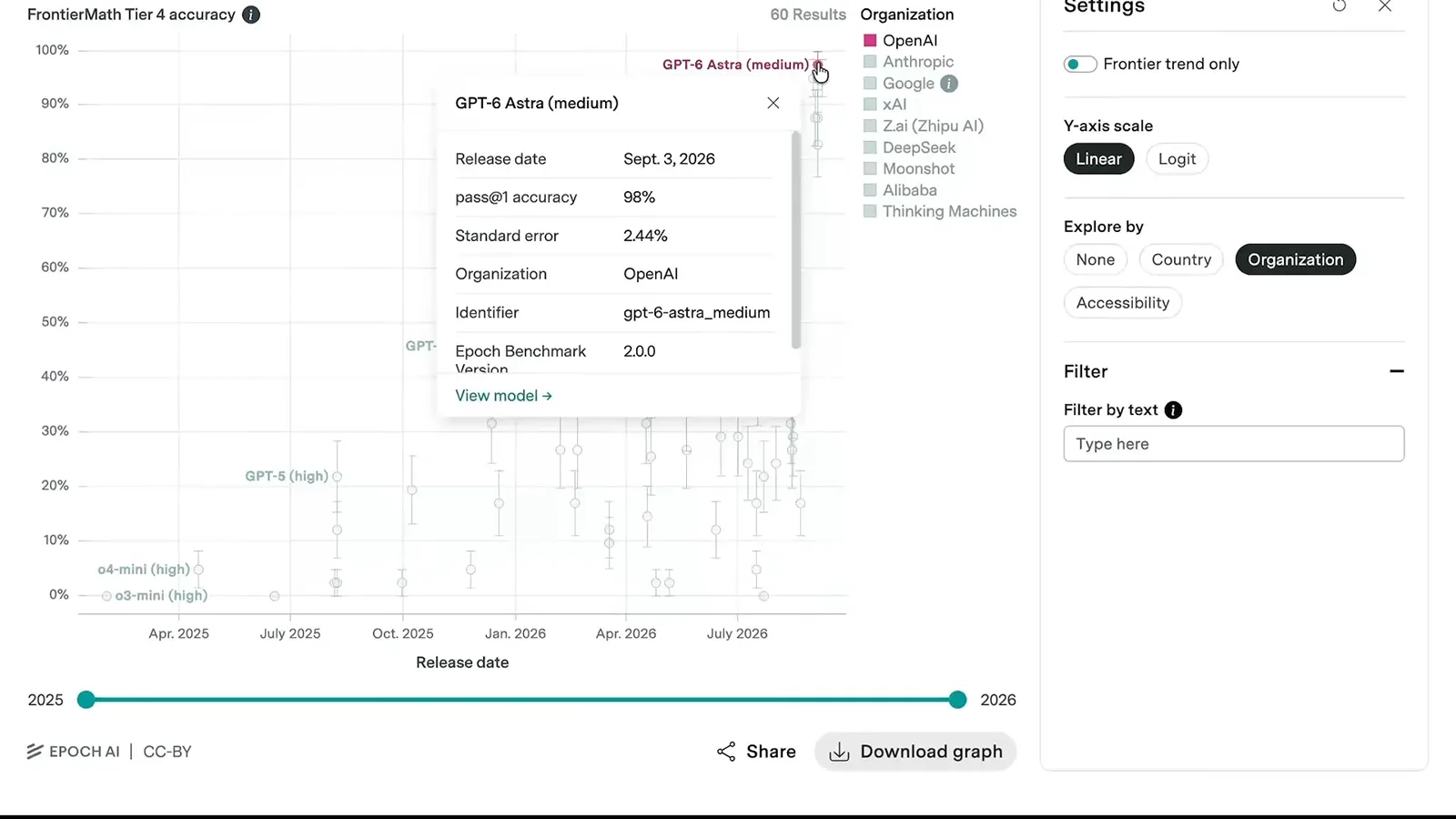This screenshot has width=1456, height=819.
Task: Click the left 2025 date slider handle
Action: [x=86, y=700]
